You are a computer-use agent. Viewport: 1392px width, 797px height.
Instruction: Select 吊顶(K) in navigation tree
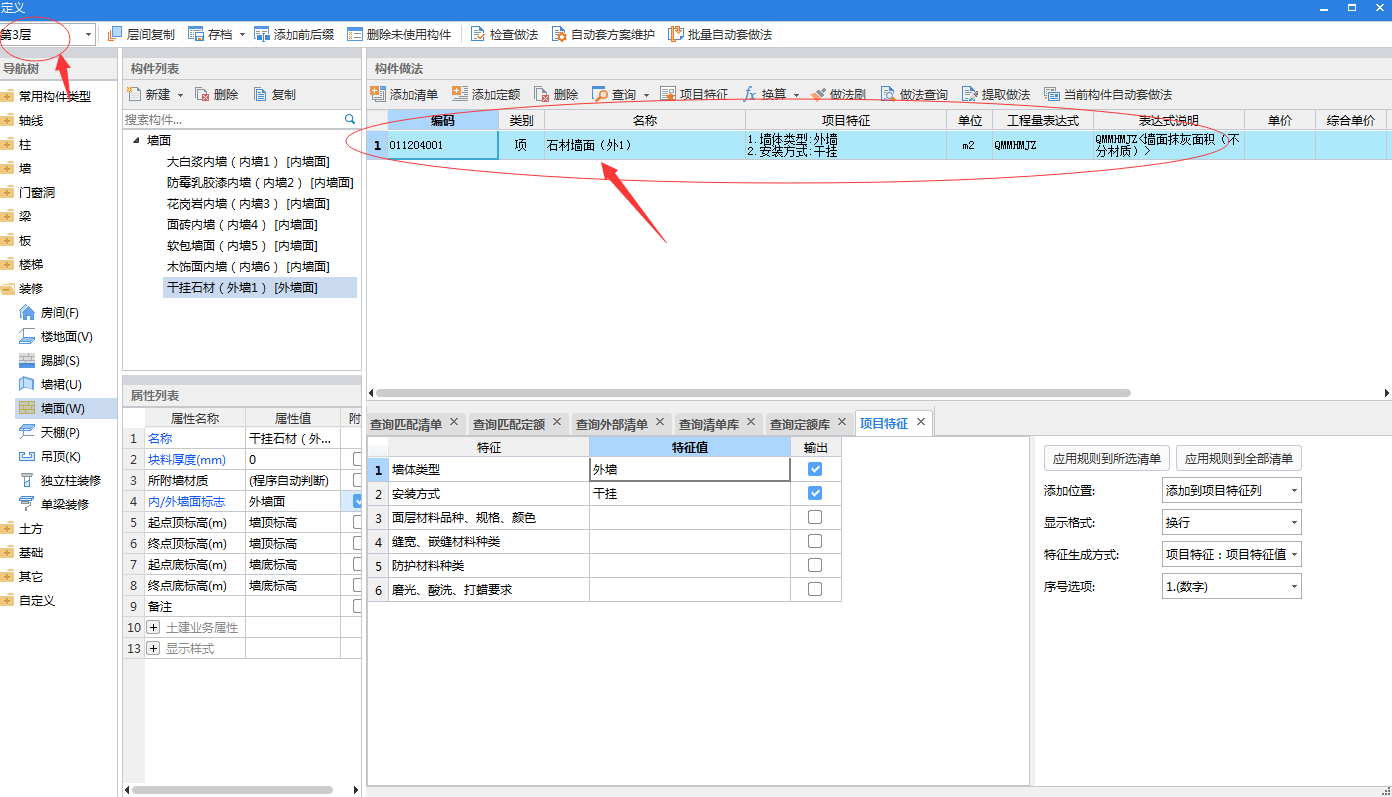pos(60,456)
